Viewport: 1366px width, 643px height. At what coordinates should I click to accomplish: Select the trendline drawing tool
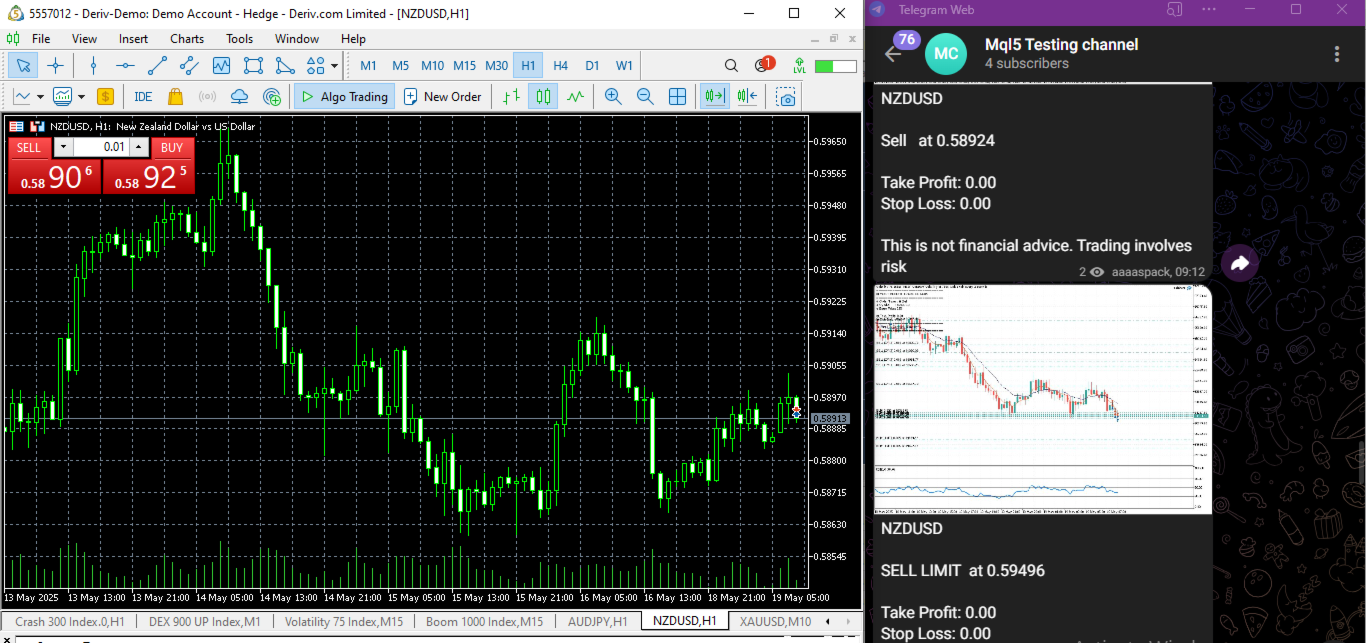[157, 66]
